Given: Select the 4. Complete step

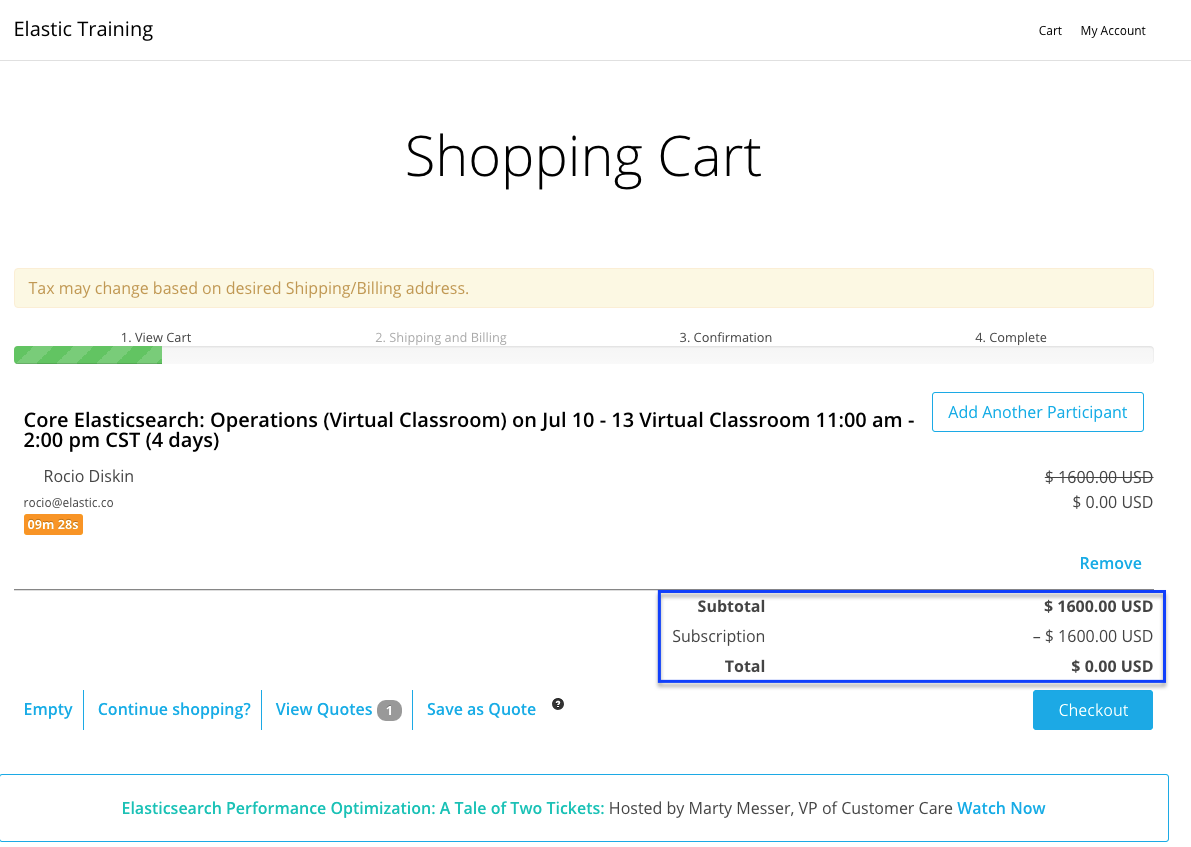Looking at the screenshot, I should coord(1010,337).
